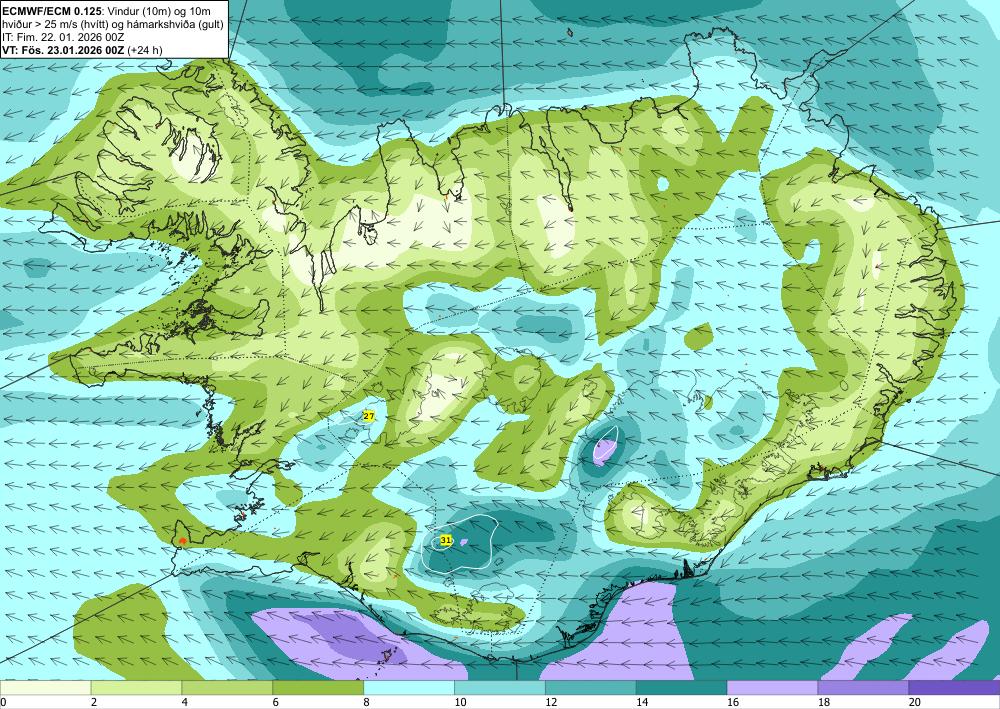
Task: Select the light cyan legend swatch between 8 and 10
Action: click(409, 687)
